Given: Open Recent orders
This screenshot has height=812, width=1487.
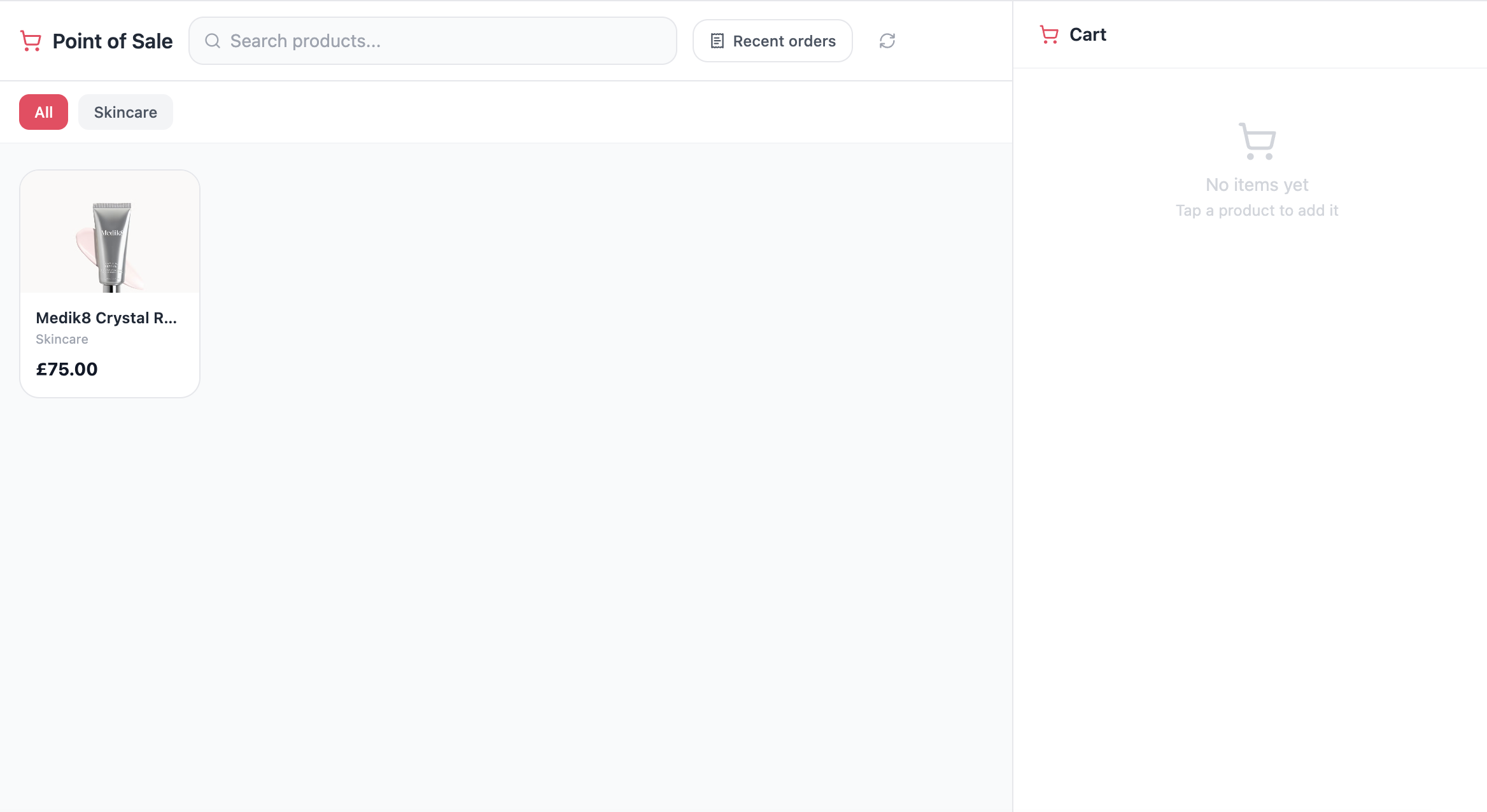Looking at the screenshot, I should click(772, 41).
